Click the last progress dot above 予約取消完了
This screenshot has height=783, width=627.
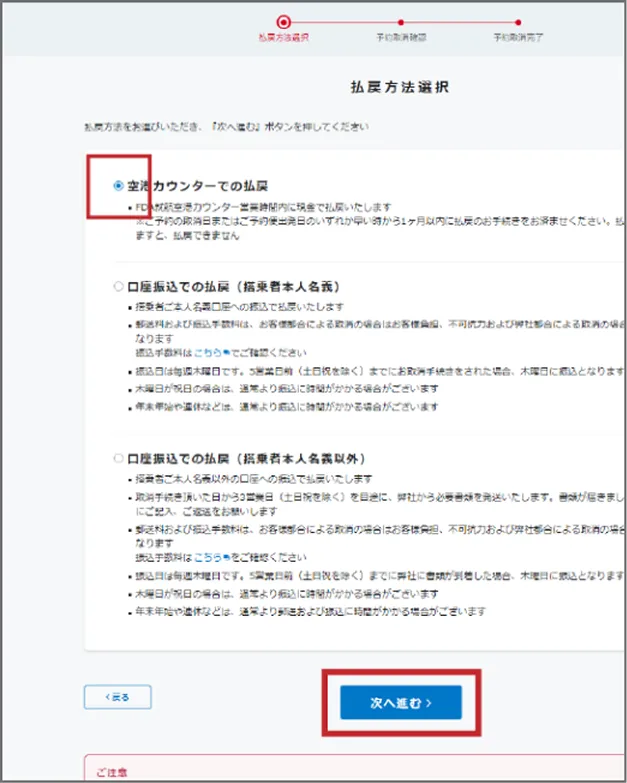[517, 20]
